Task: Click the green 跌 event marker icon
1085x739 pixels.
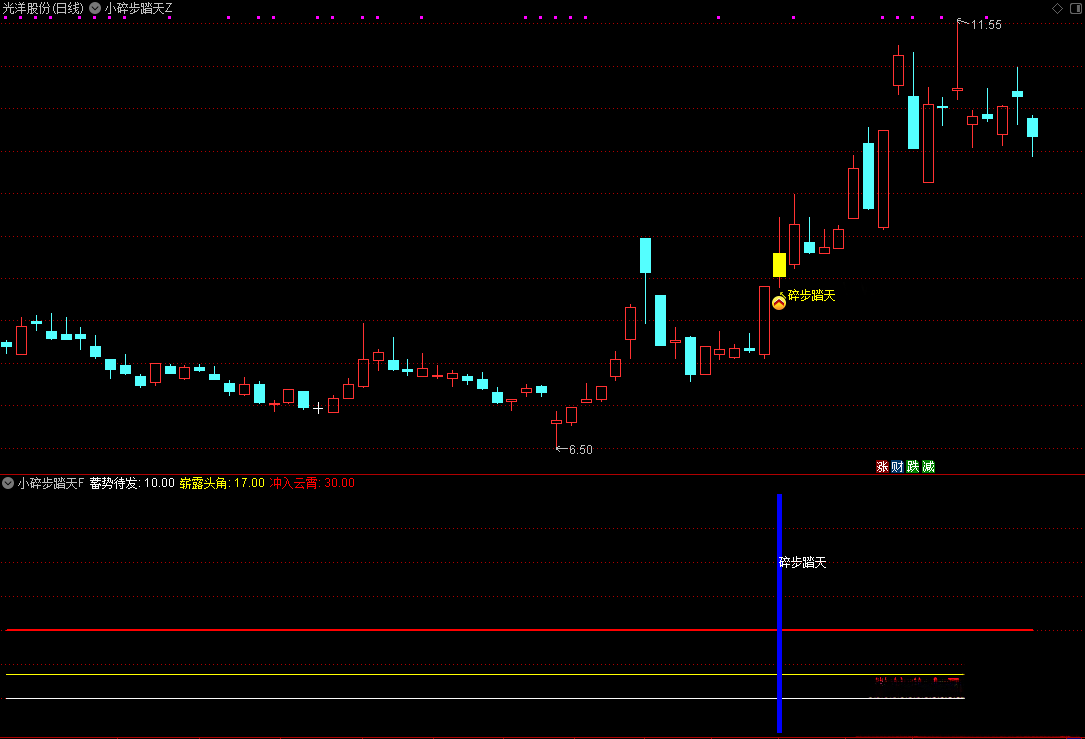Action: point(913,466)
